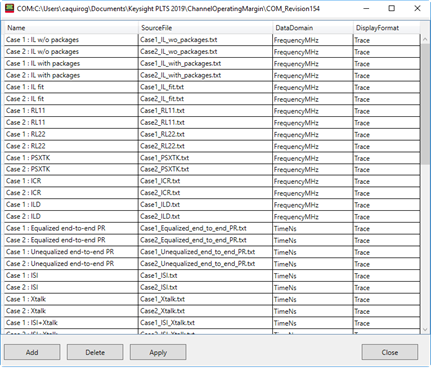Minimize the COM window
The height and width of the screenshot is (368, 432).
(366, 8)
